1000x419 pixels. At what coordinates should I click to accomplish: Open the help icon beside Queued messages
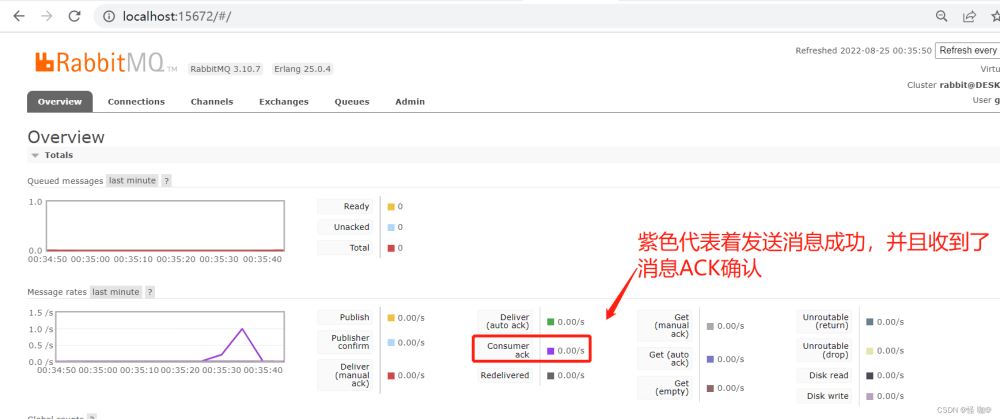pyautogui.click(x=166, y=181)
